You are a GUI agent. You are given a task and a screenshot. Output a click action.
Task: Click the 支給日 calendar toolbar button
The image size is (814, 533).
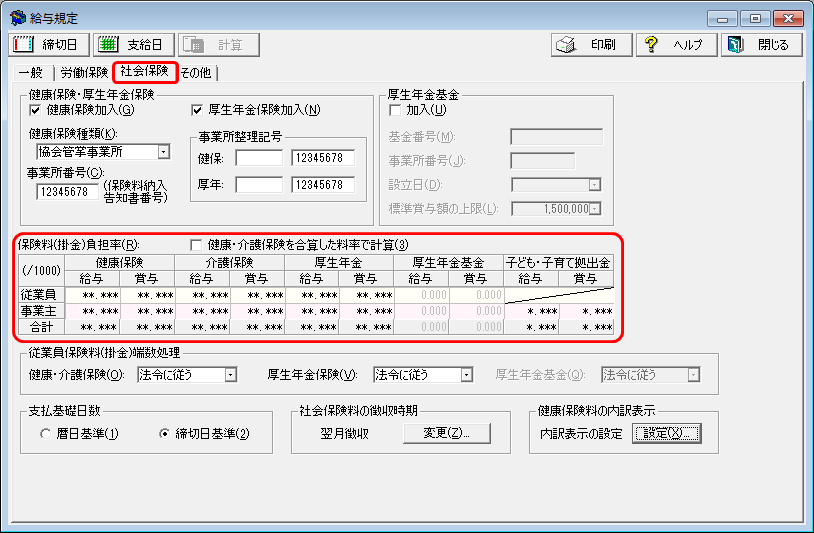click(x=134, y=45)
